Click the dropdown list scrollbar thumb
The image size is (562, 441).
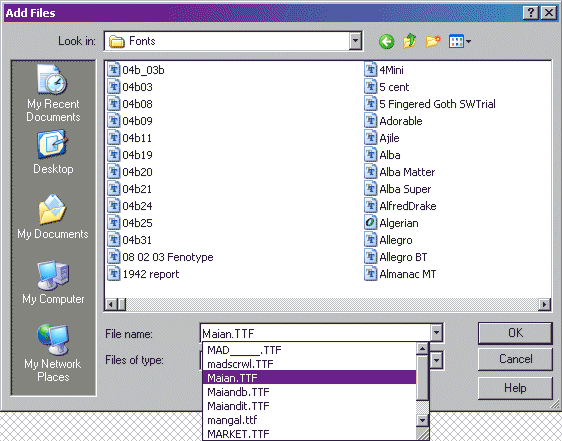[422, 377]
